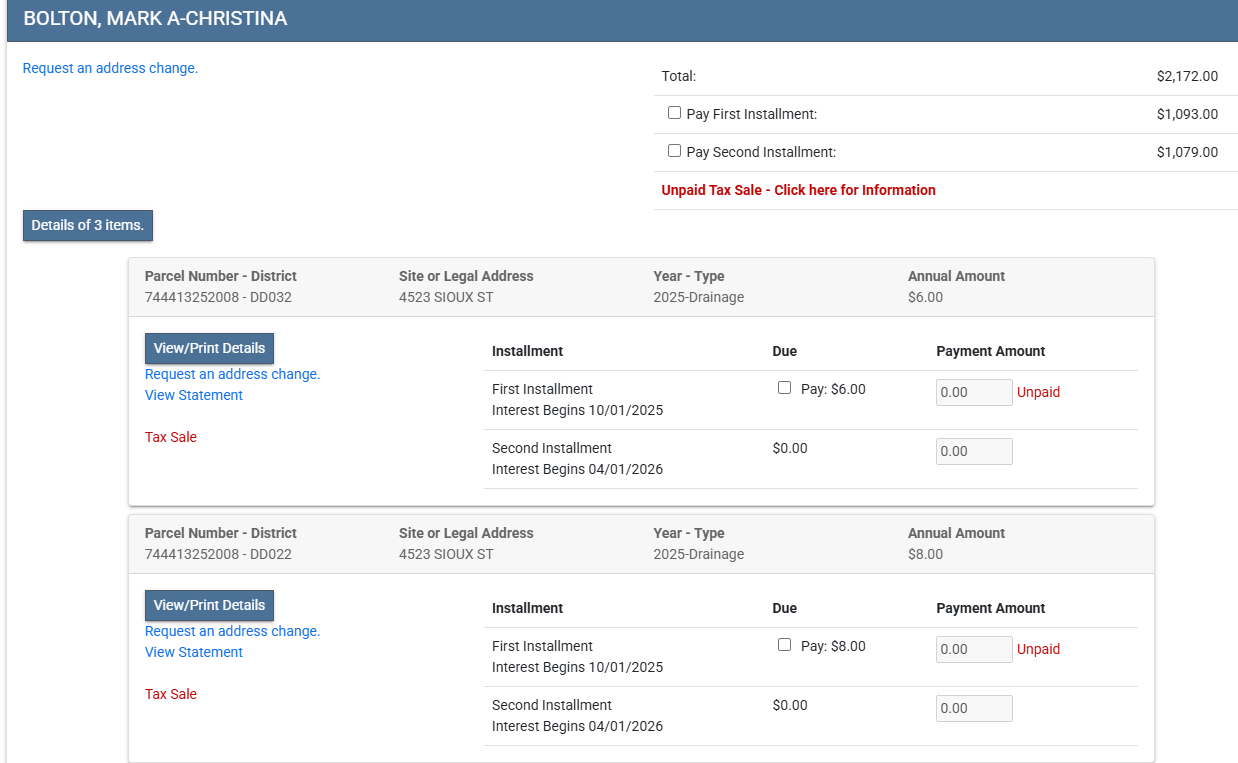
Task: Tick the Pay: $6.00 checkbox
Action: (784, 388)
